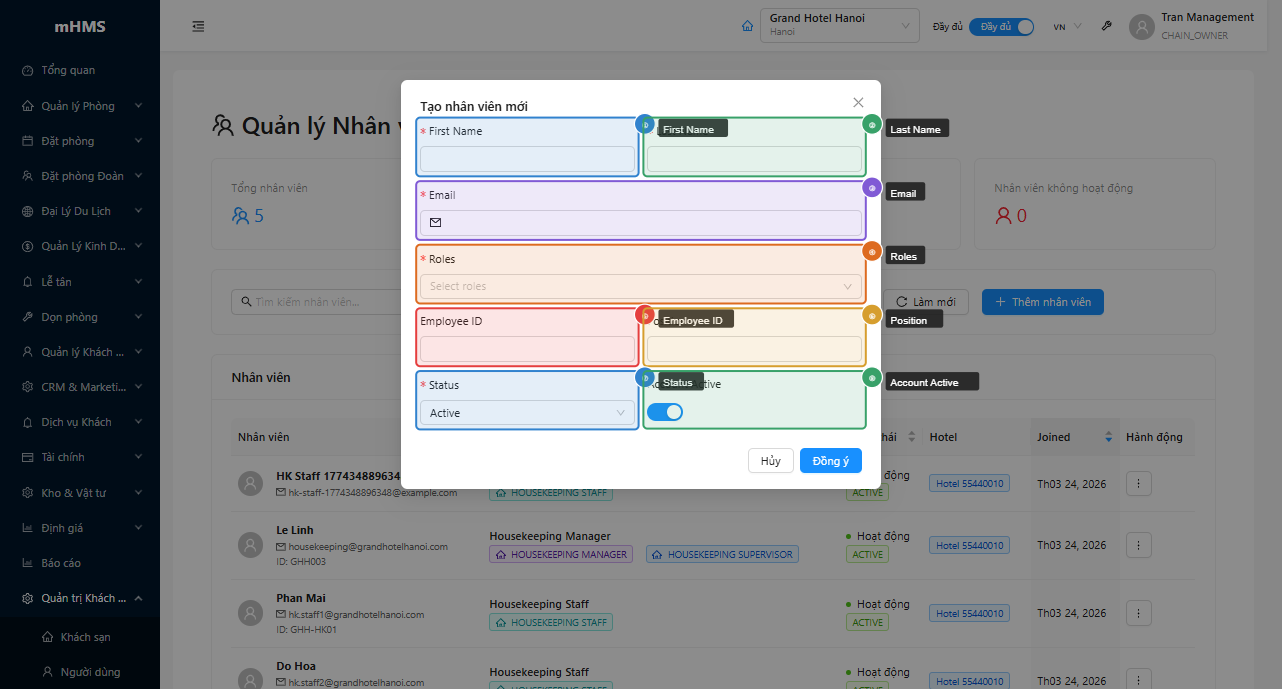Expand the Tài chính sidebar menu

pos(80,457)
